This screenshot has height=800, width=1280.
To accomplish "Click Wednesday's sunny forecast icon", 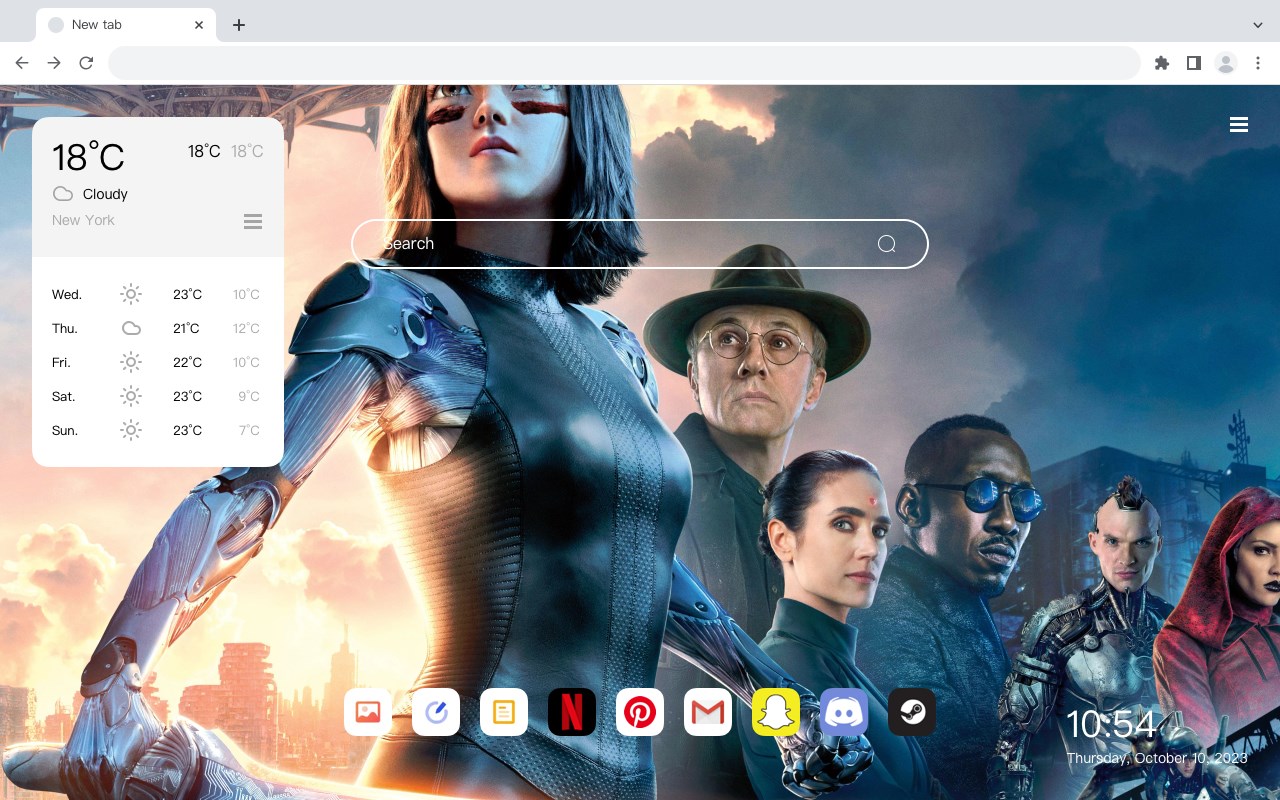I will point(131,294).
